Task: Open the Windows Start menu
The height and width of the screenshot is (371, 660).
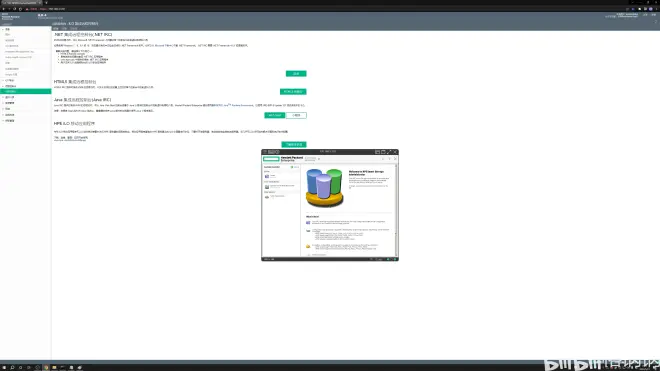Action: pyautogui.click(x=4, y=368)
